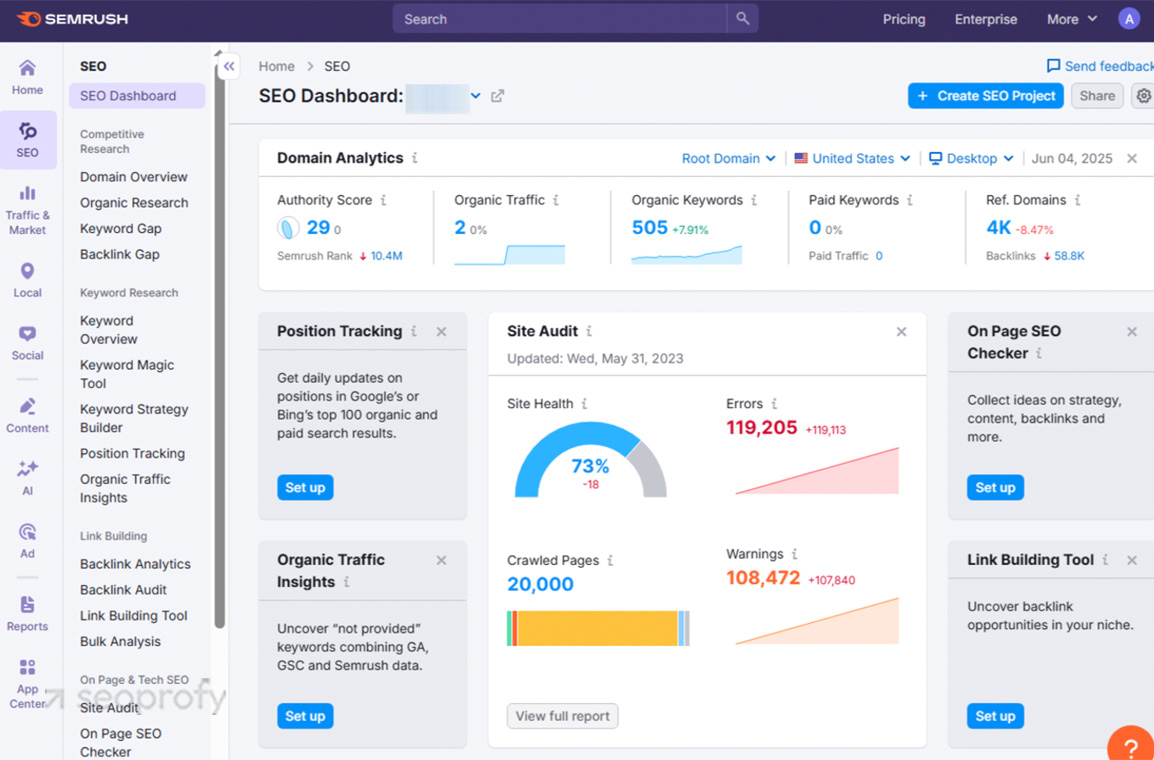Focus the top Search field
This screenshot has width=1154, height=760.
559,19
